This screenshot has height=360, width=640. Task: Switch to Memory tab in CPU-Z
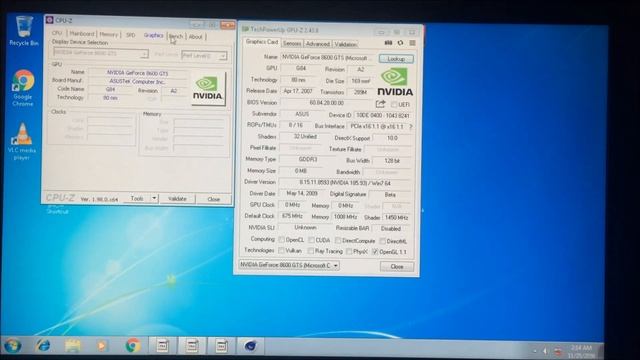point(109,35)
